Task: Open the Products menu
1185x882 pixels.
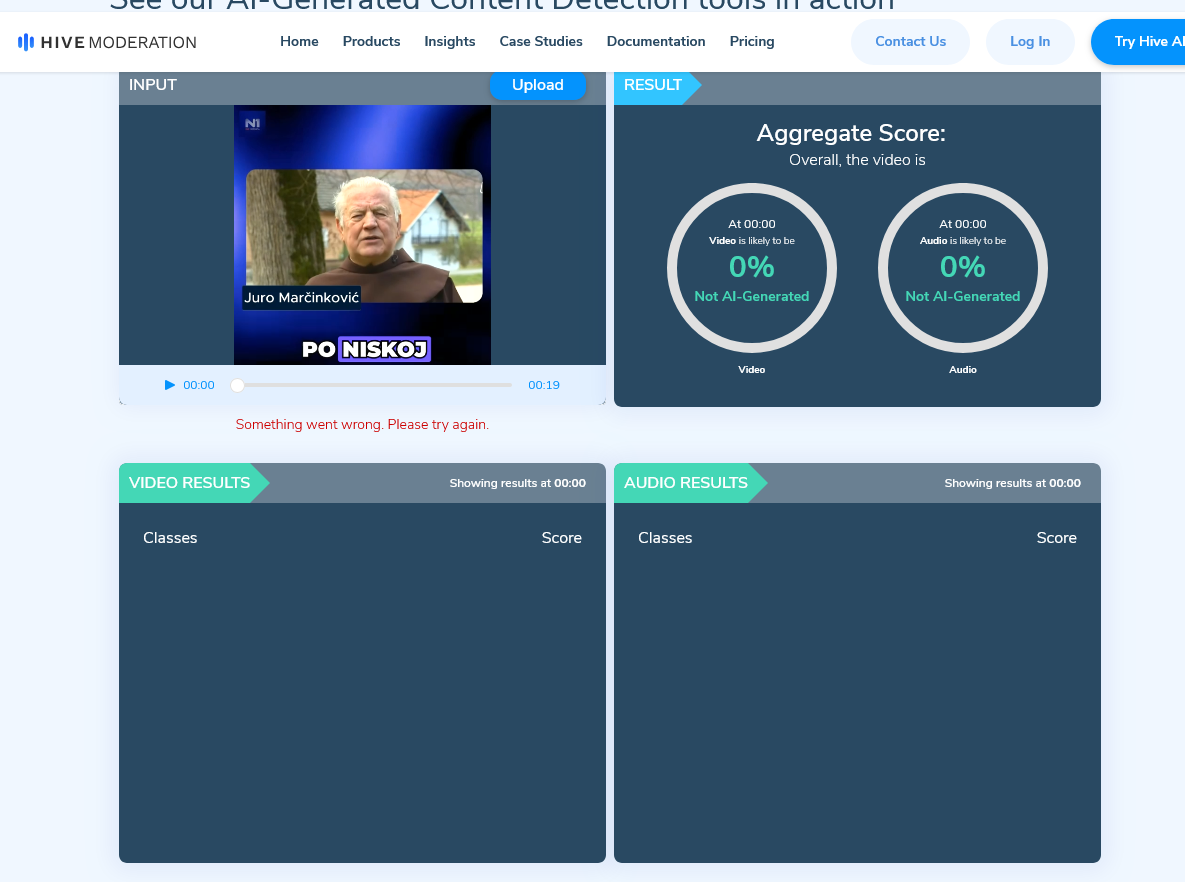Action: coord(371,41)
